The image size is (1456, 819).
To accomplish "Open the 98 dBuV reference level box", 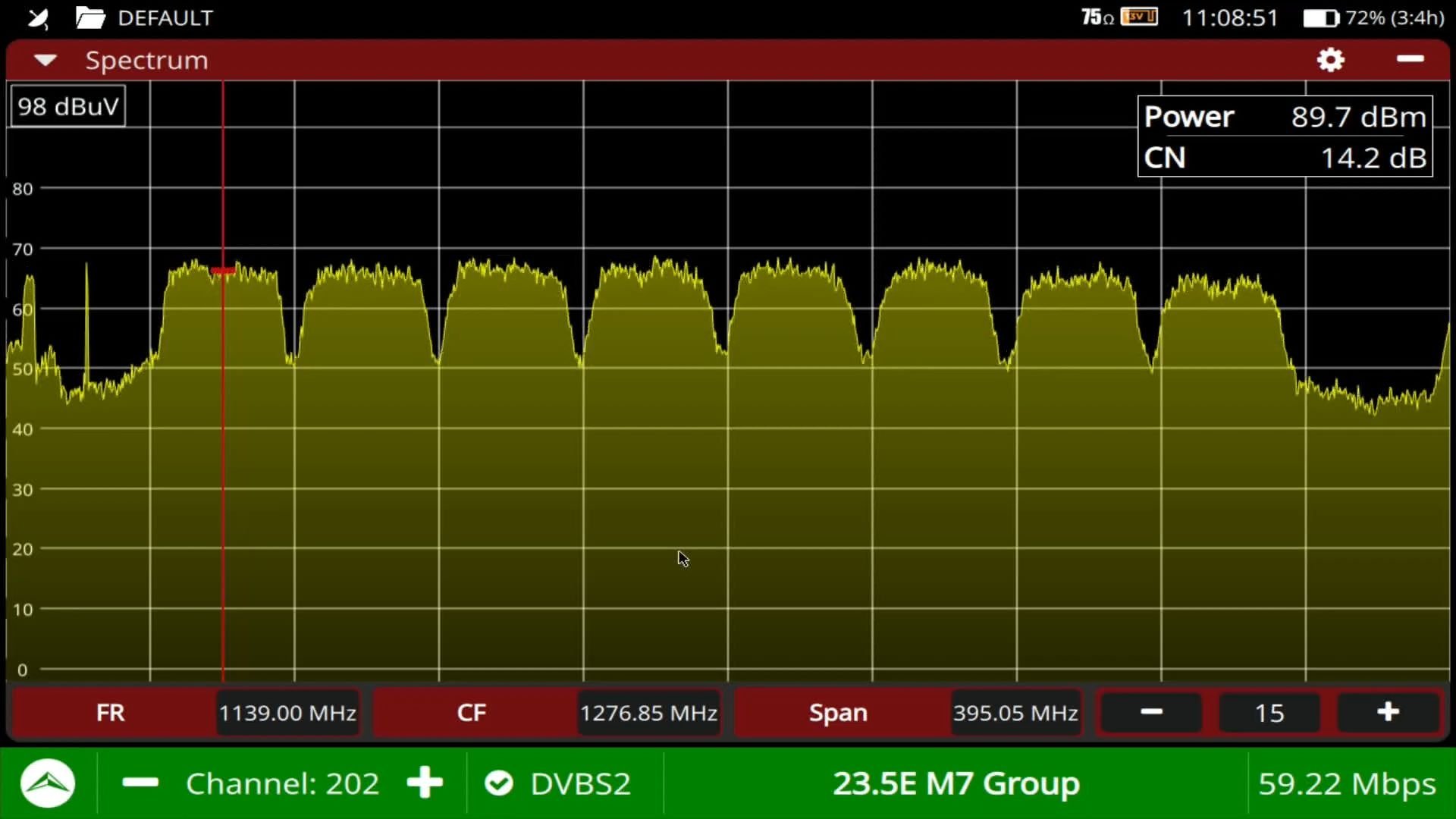I will (68, 106).
